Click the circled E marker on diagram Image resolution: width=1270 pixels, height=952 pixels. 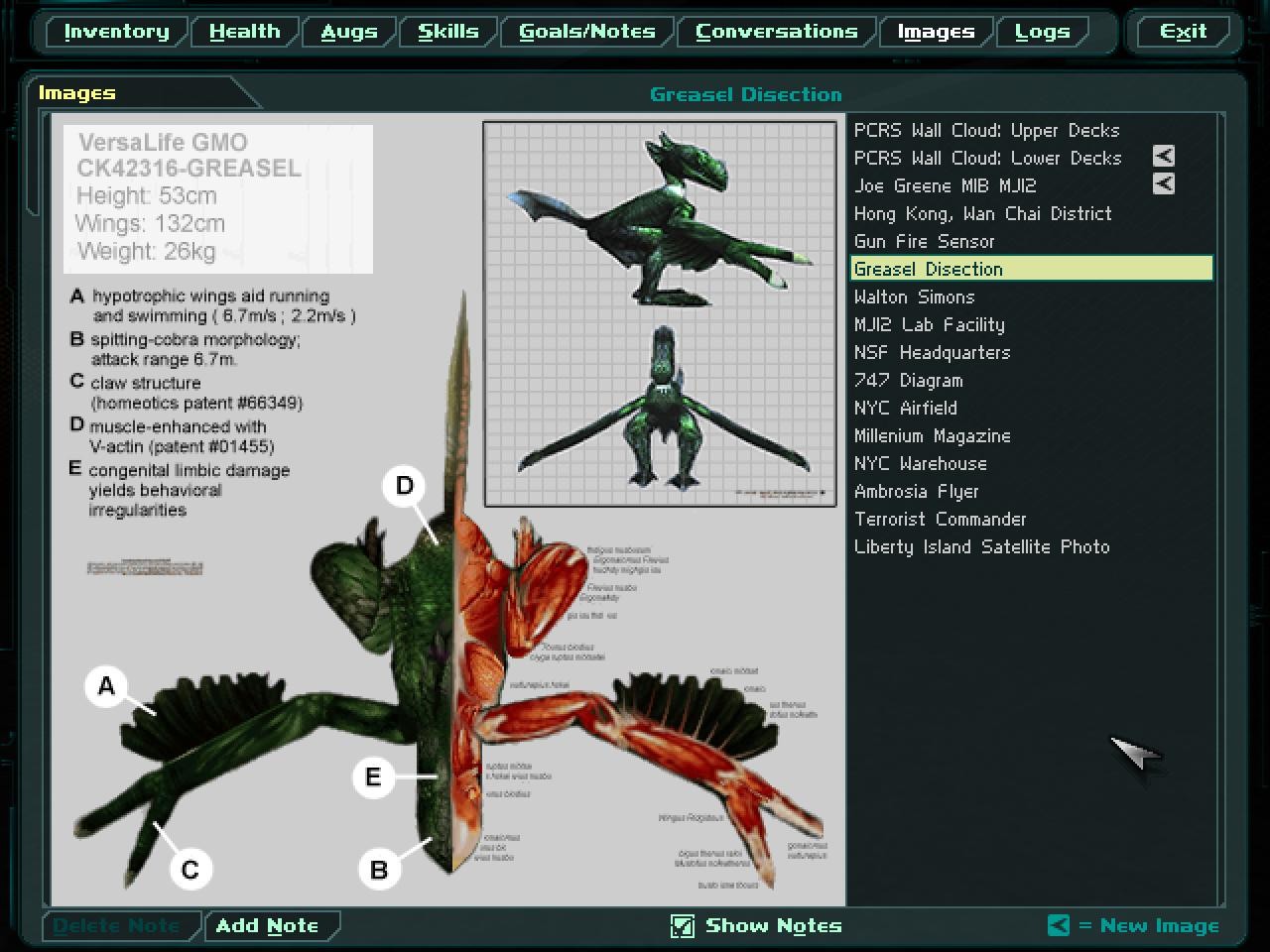pyautogui.click(x=373, y=776)
